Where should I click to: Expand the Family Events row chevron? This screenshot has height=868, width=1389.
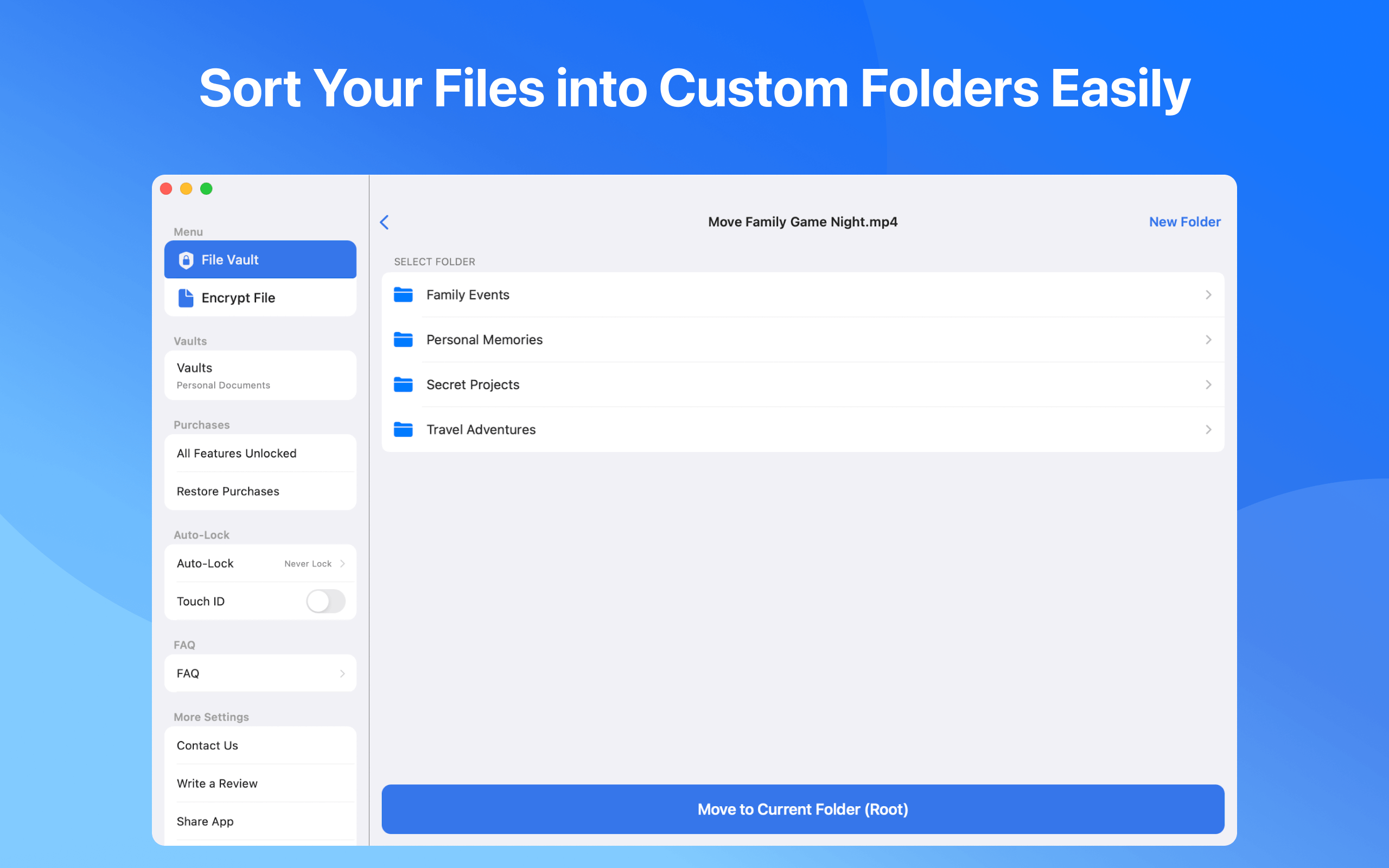pos(1208,295)
